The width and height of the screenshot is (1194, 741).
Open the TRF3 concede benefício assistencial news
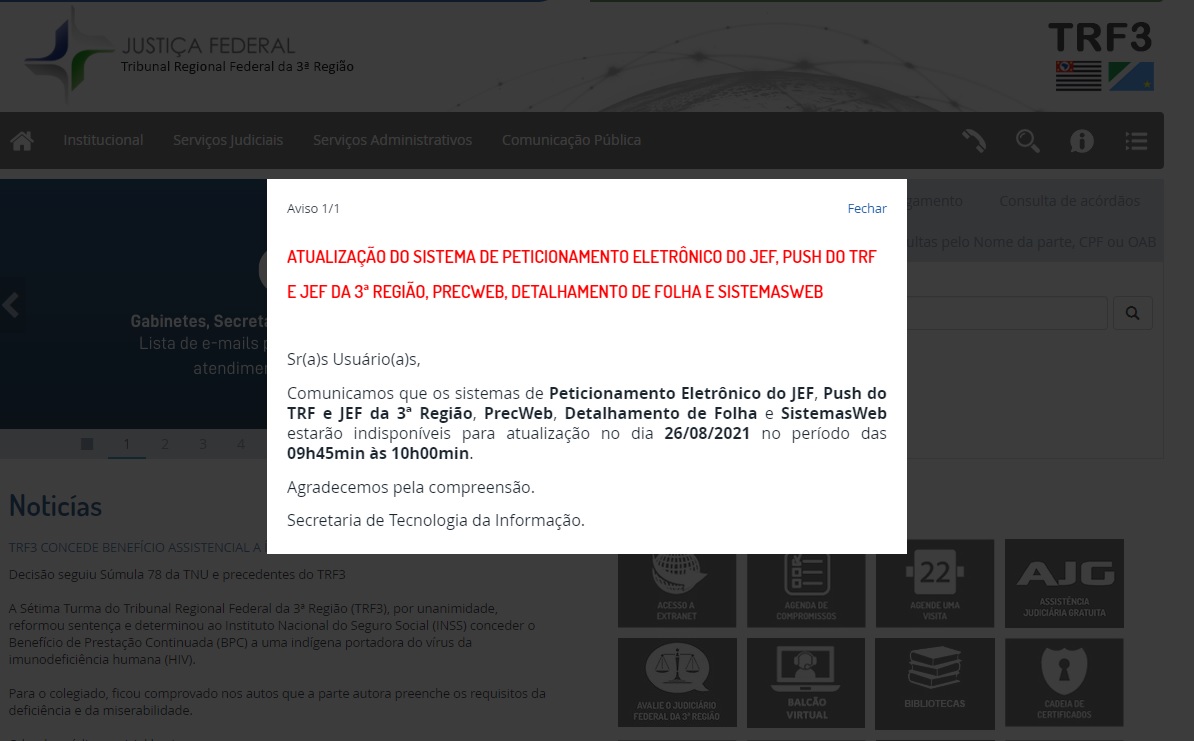(137, 548)
